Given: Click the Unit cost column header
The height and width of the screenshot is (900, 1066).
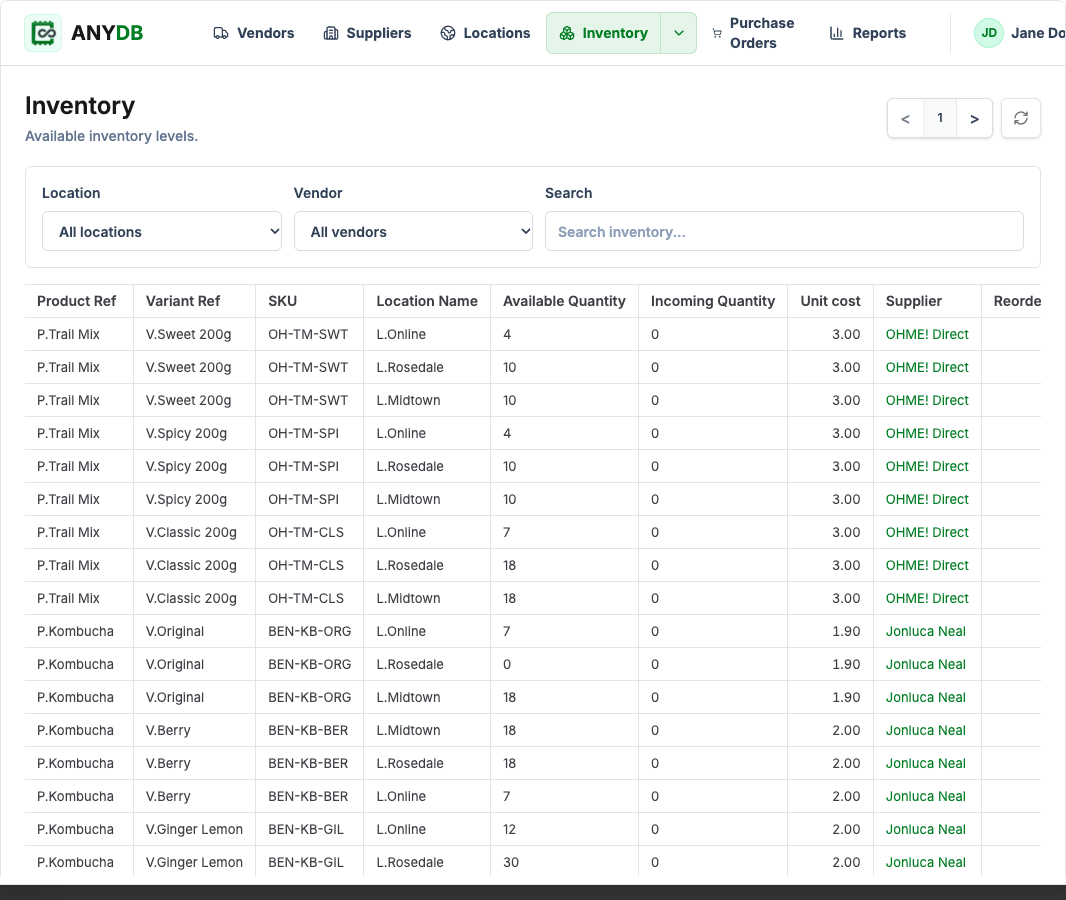Looking at the screenshot, I should pos(830,301).
